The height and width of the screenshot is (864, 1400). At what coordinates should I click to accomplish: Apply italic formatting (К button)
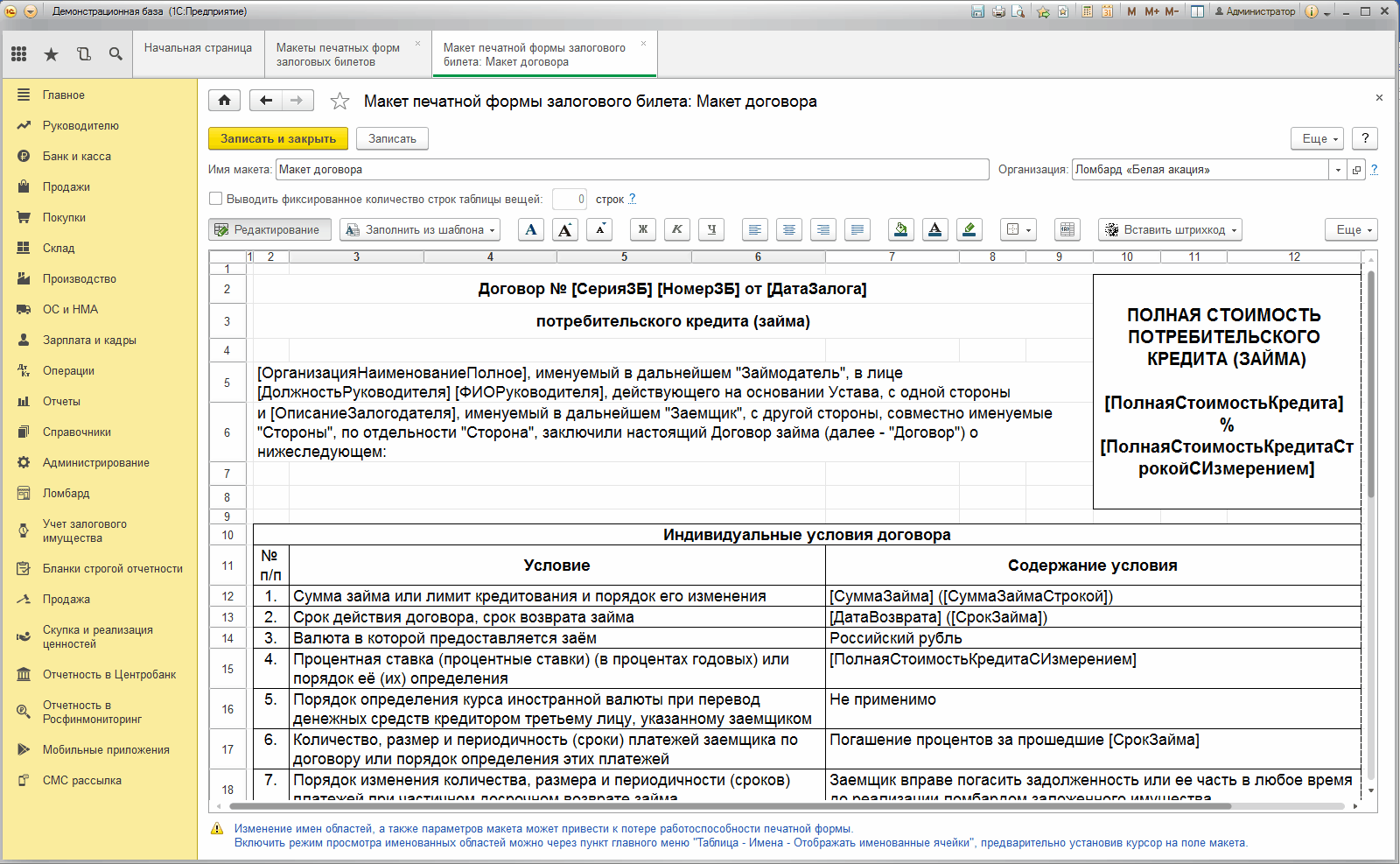(677, 229)
